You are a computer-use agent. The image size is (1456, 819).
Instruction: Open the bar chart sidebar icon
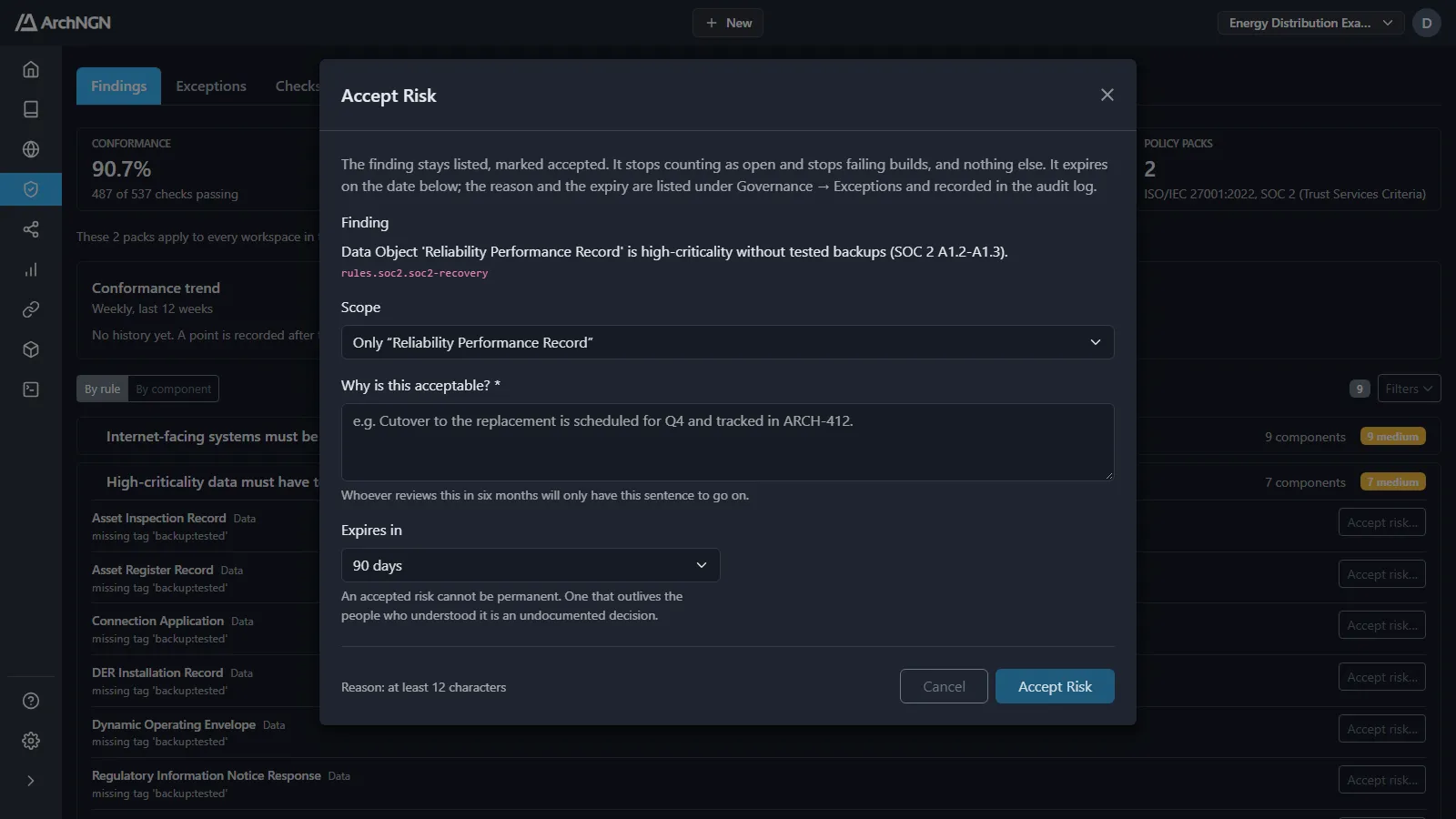coord(31,269)
